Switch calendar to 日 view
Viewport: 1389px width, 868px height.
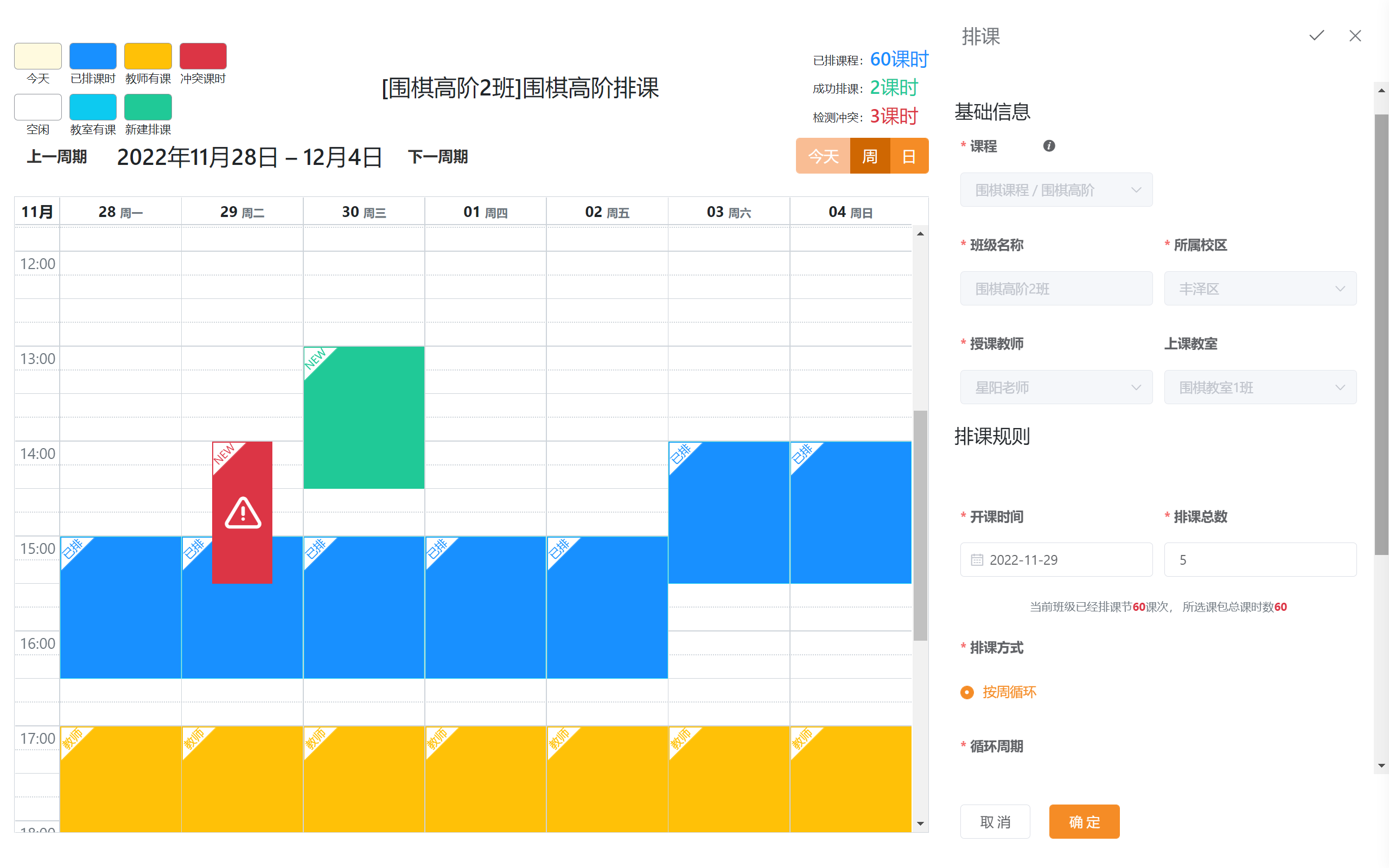coord(909,156)
